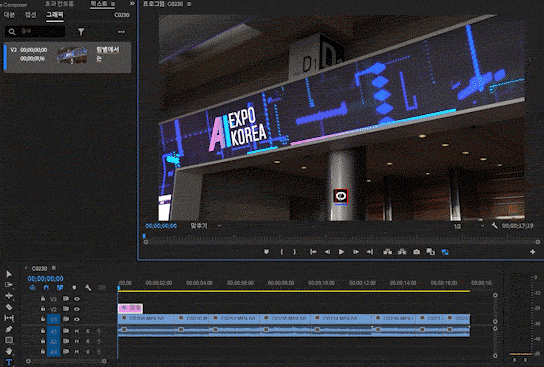The width and height of the screenshot is (544, 367).
Task: Switch to 대본 tab
Action: (x=9, y=15)
